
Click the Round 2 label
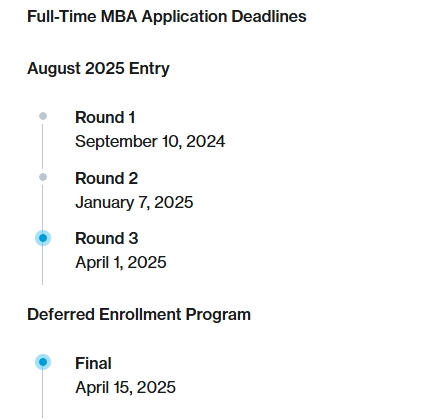(x=106, y=178)
